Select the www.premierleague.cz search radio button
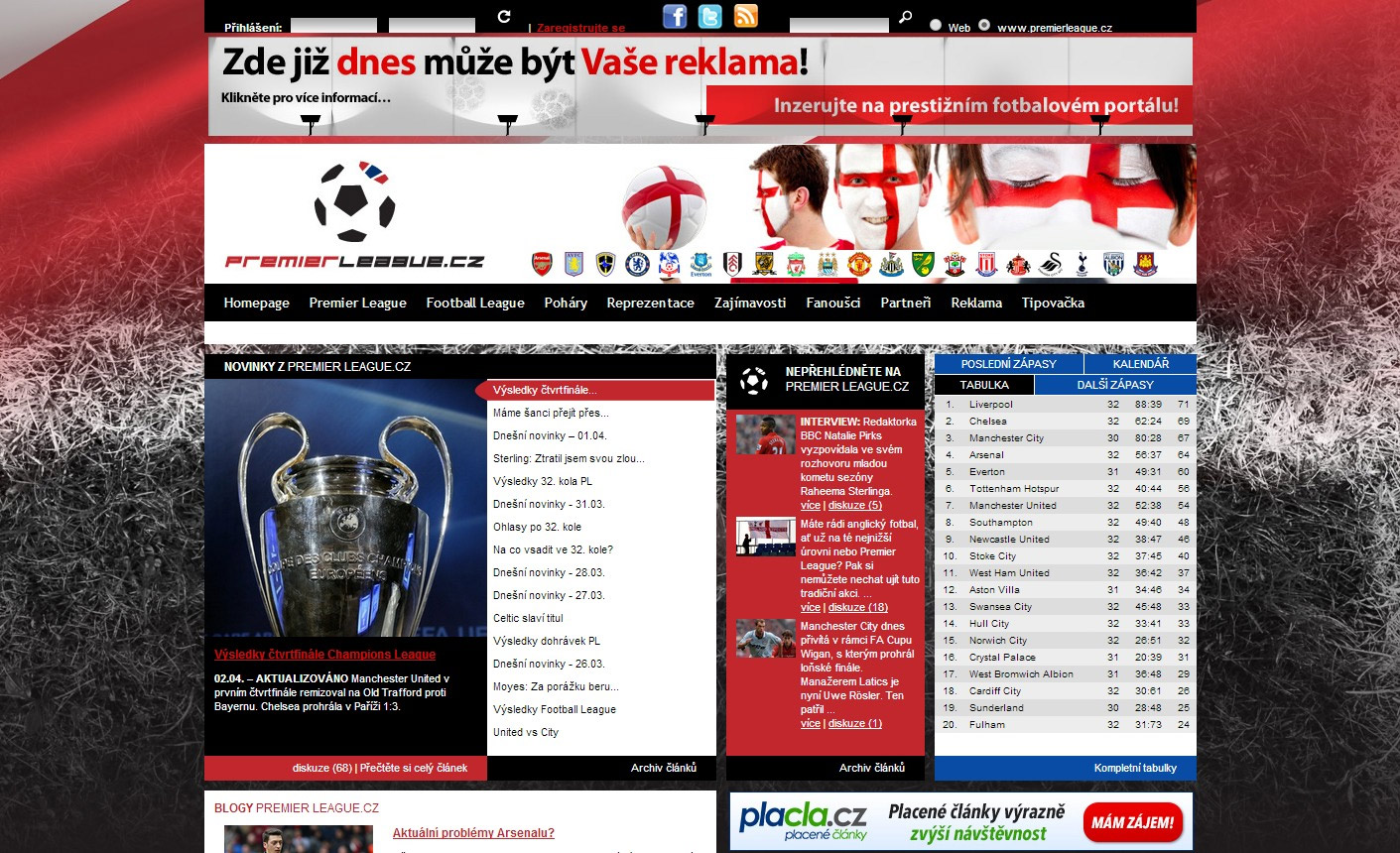The width and height of the screenshot is (1400, 853). [984, 25]
